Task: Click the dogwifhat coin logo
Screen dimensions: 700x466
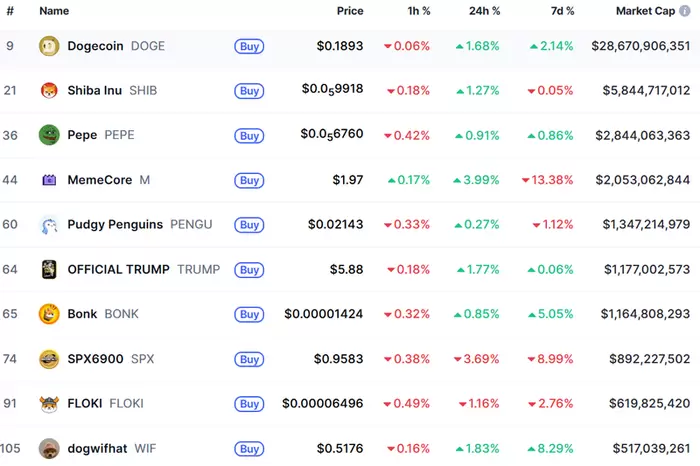Action: (x=48, y=448)
